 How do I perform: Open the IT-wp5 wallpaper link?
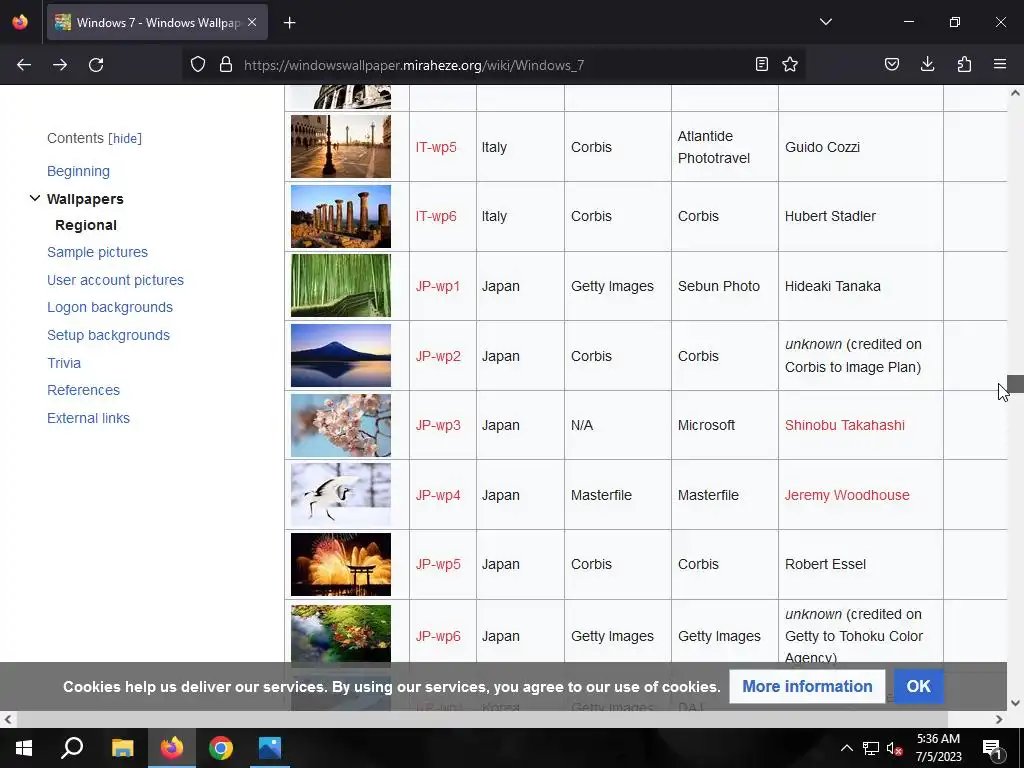436,147
